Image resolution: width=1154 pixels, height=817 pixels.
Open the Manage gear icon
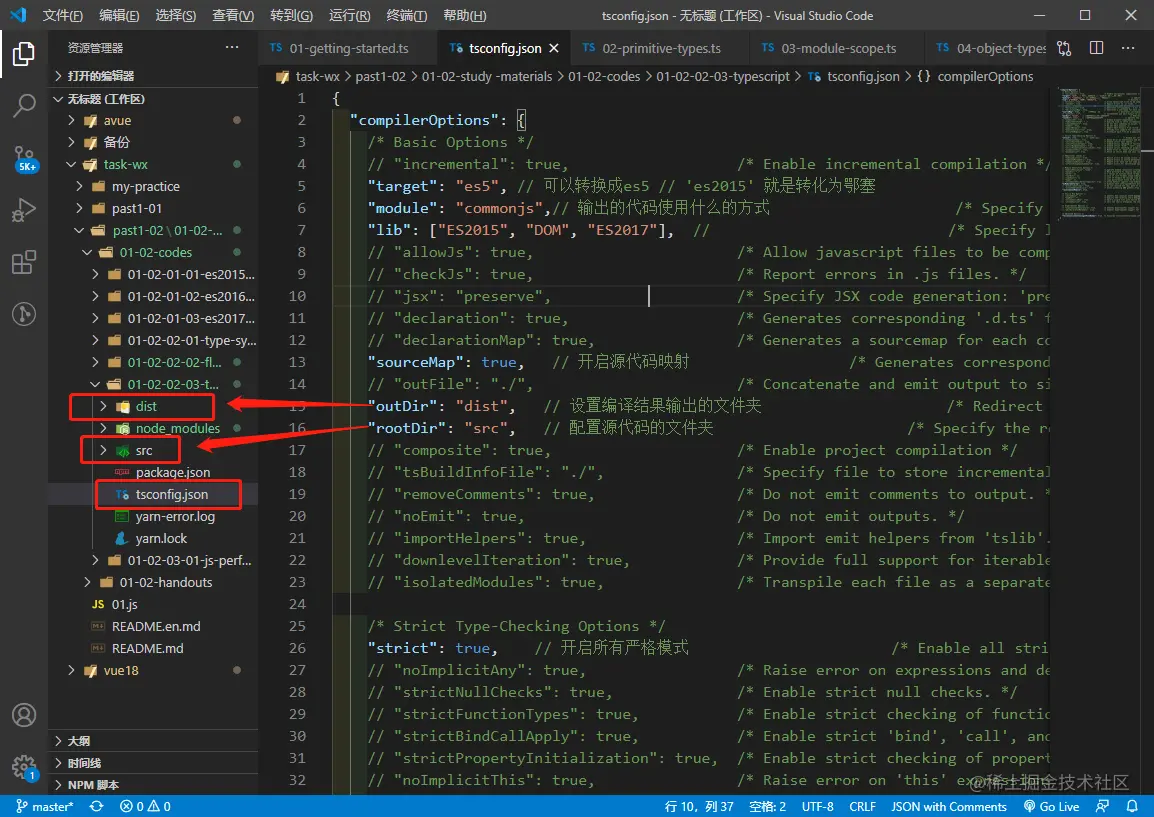[x=24, y=767]
